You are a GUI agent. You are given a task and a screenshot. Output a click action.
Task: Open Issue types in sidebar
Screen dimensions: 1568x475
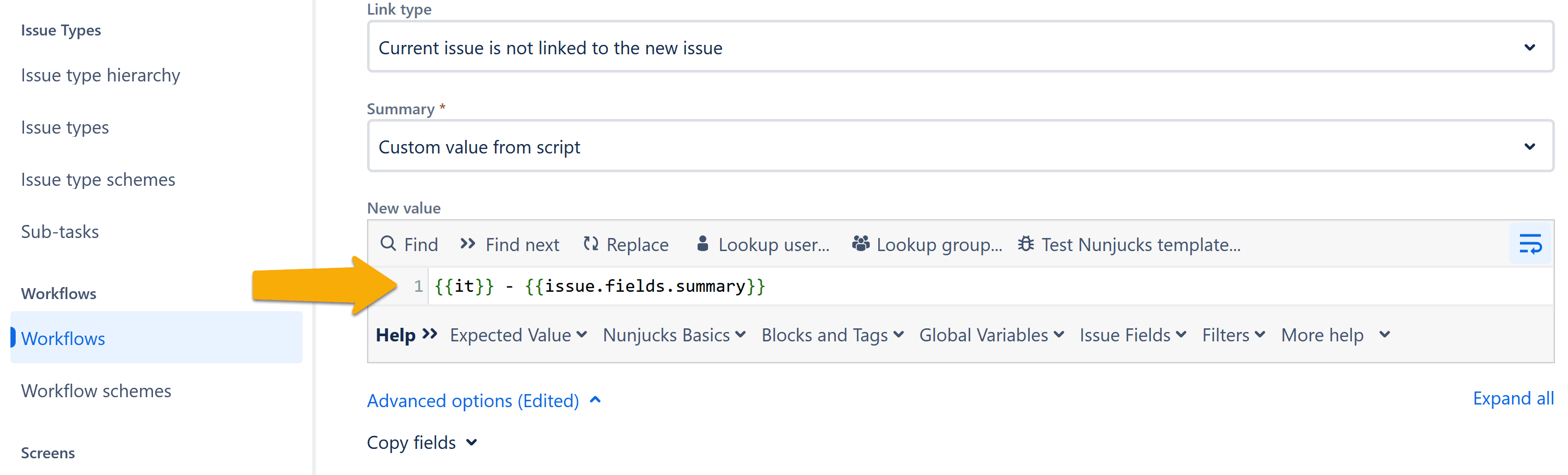(65, 127)
